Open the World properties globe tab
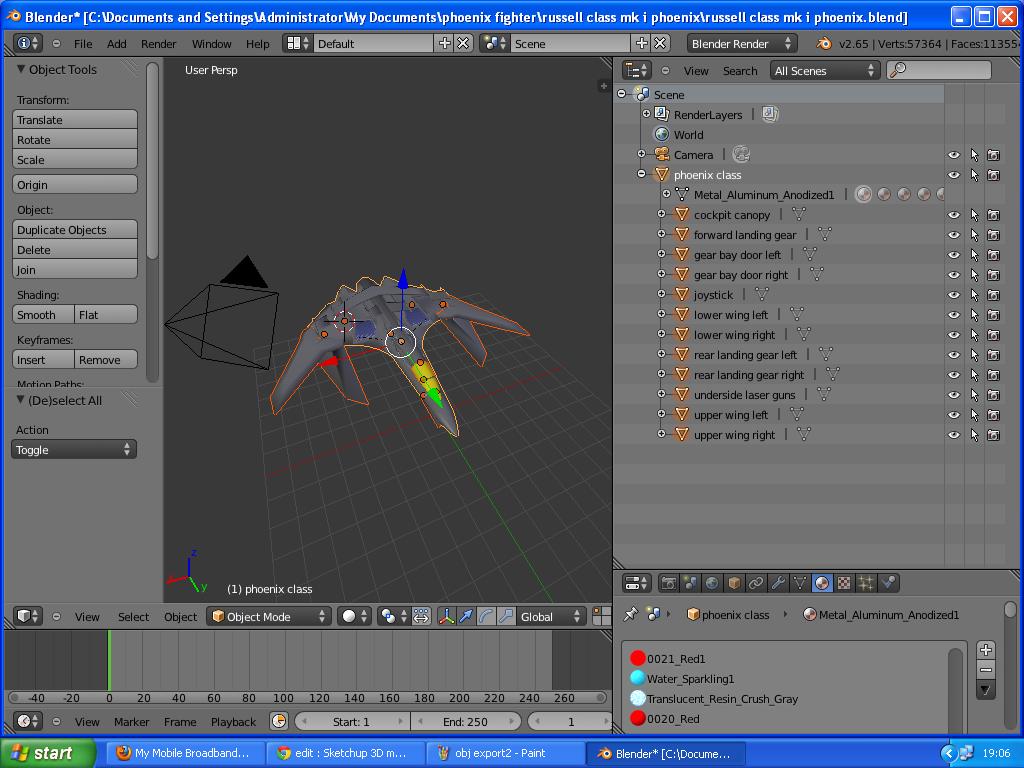 (712, 583)
